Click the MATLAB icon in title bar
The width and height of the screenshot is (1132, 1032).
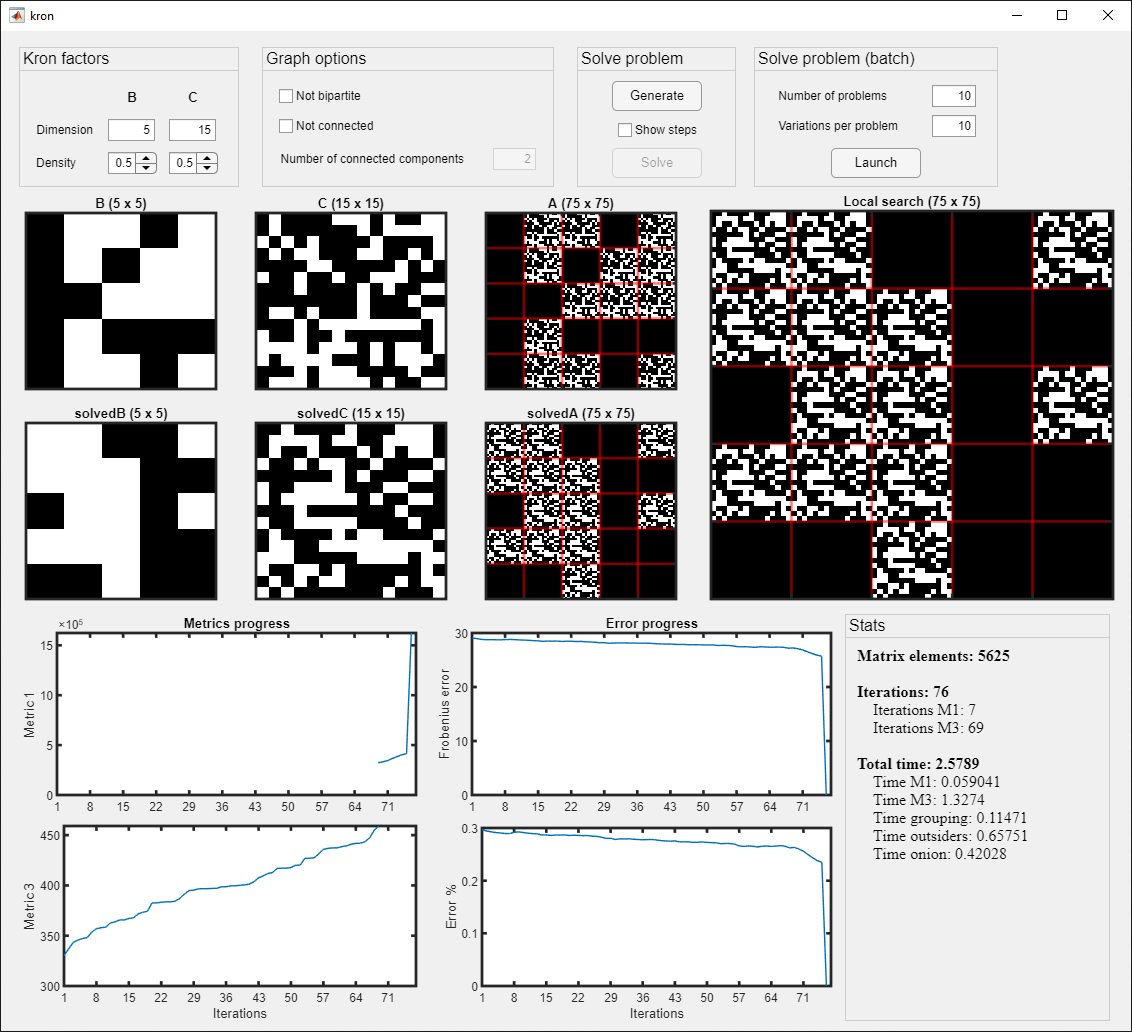click(17, 15)
